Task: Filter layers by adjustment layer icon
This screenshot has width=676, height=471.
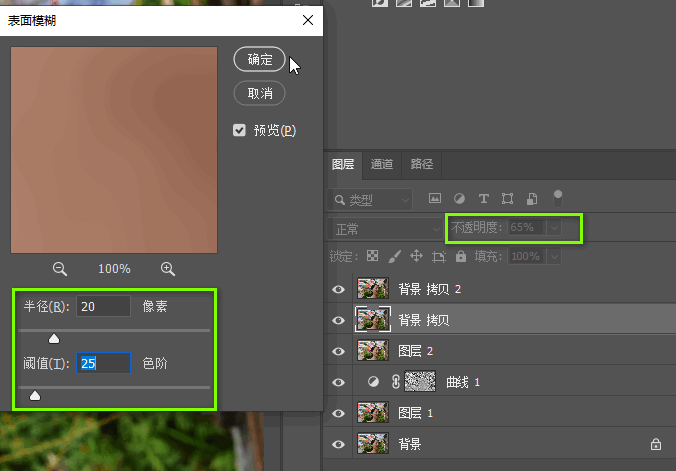Action: point(460,198)
